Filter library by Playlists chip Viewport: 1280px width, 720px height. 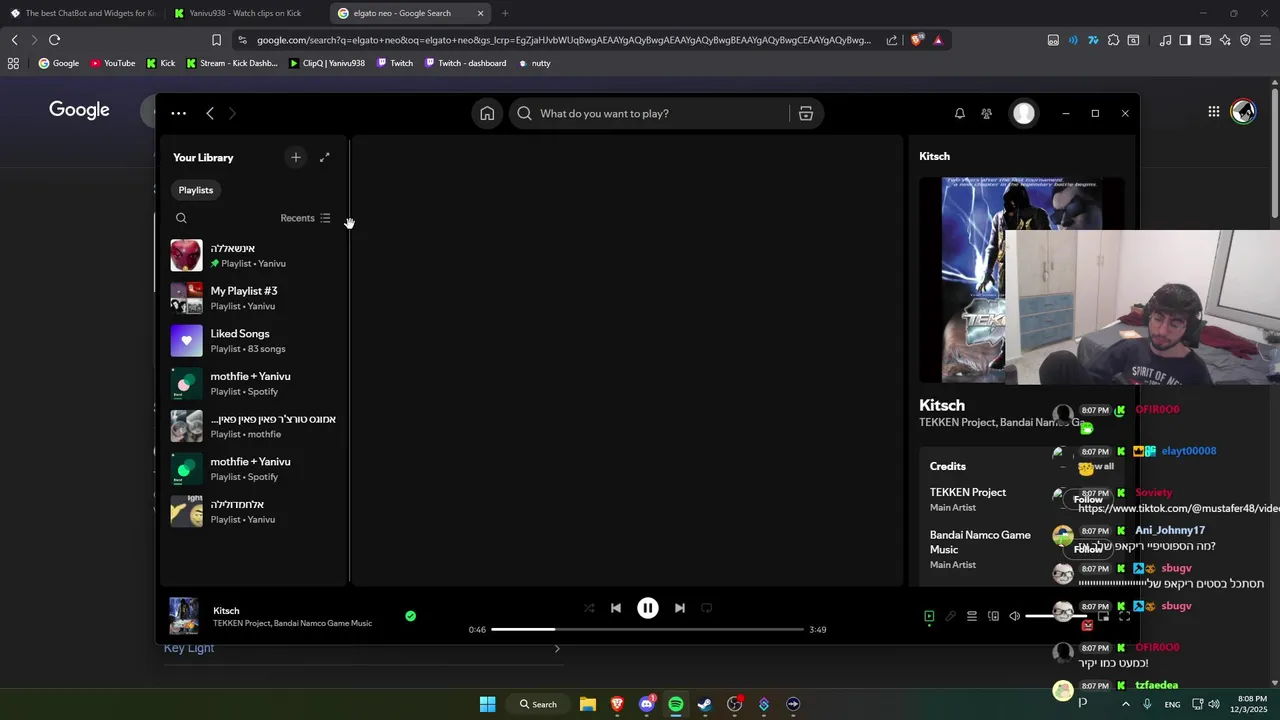click(196, 190)
